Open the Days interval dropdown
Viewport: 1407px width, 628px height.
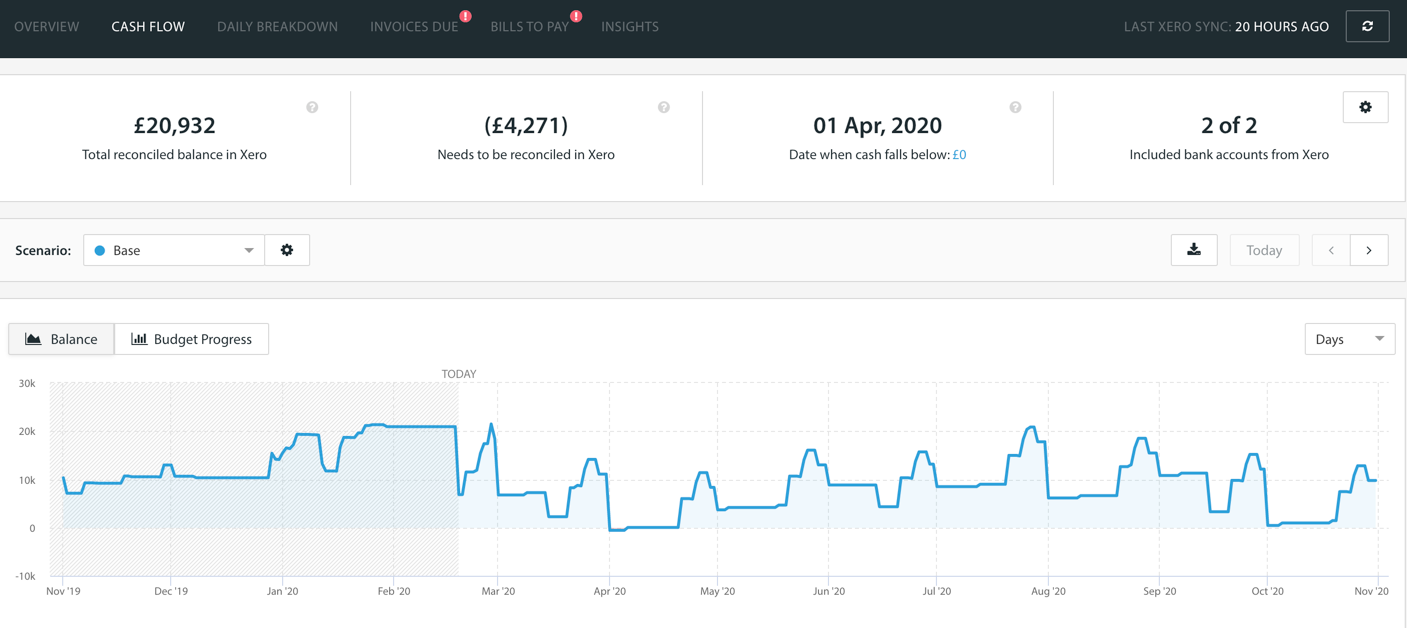1349,339
